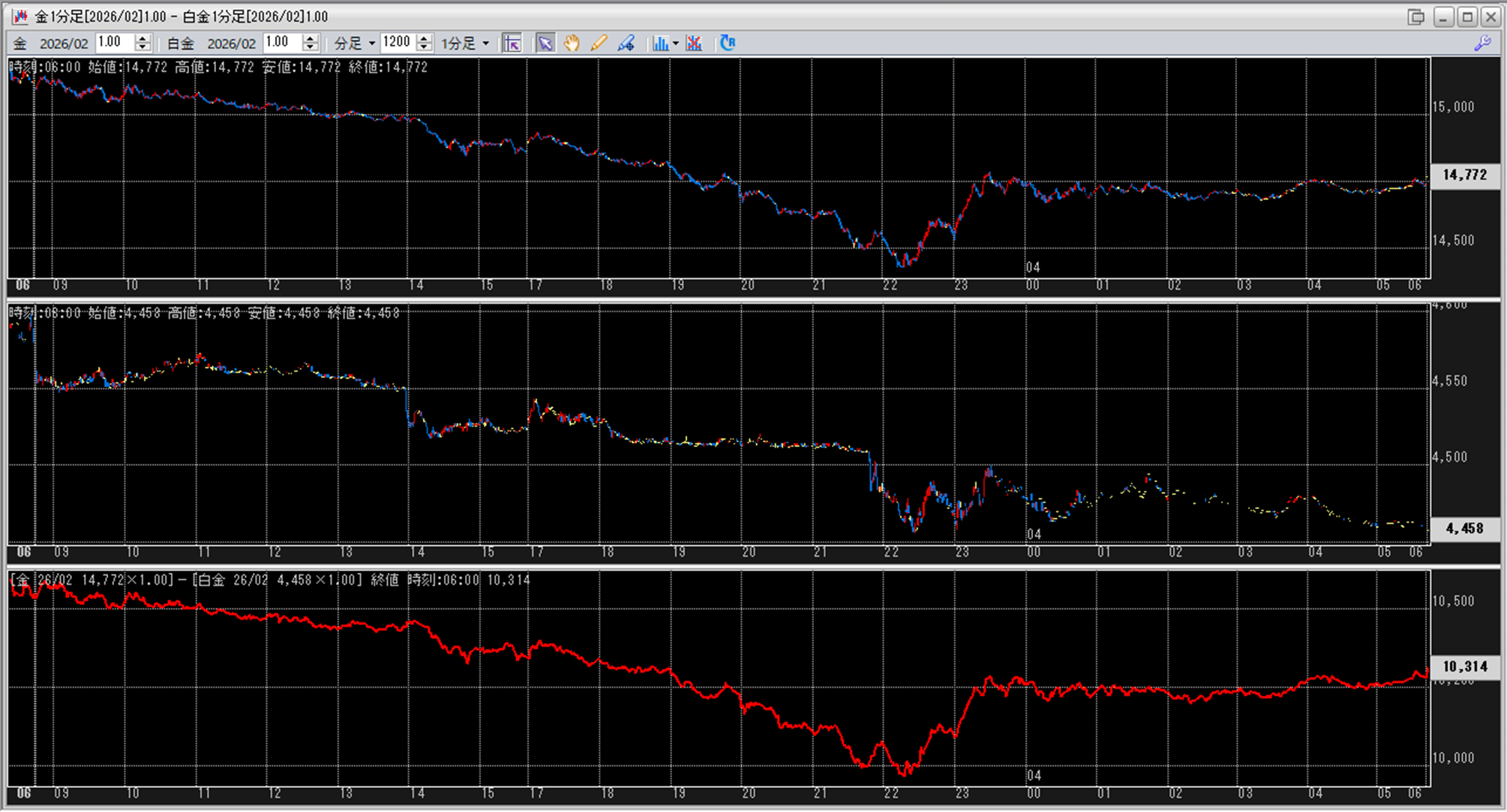Open settings via the wrench icon
Image resolution: width=1507 pixels, height=812 pixels.
tap(1482, 43)
